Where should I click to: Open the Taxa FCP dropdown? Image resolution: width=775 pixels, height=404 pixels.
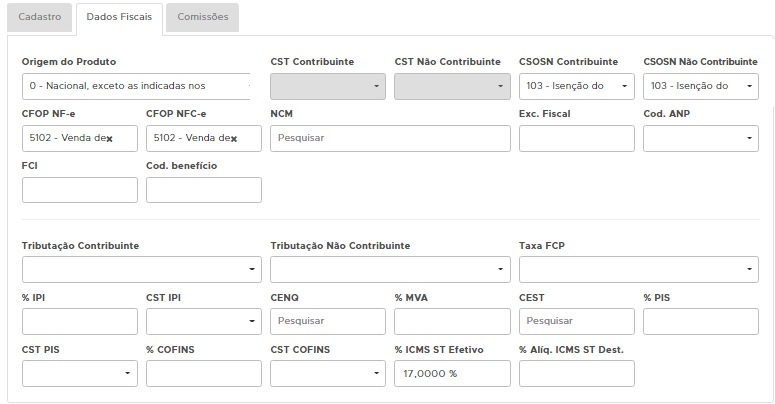pyautogui.click(x=638, y=269)
